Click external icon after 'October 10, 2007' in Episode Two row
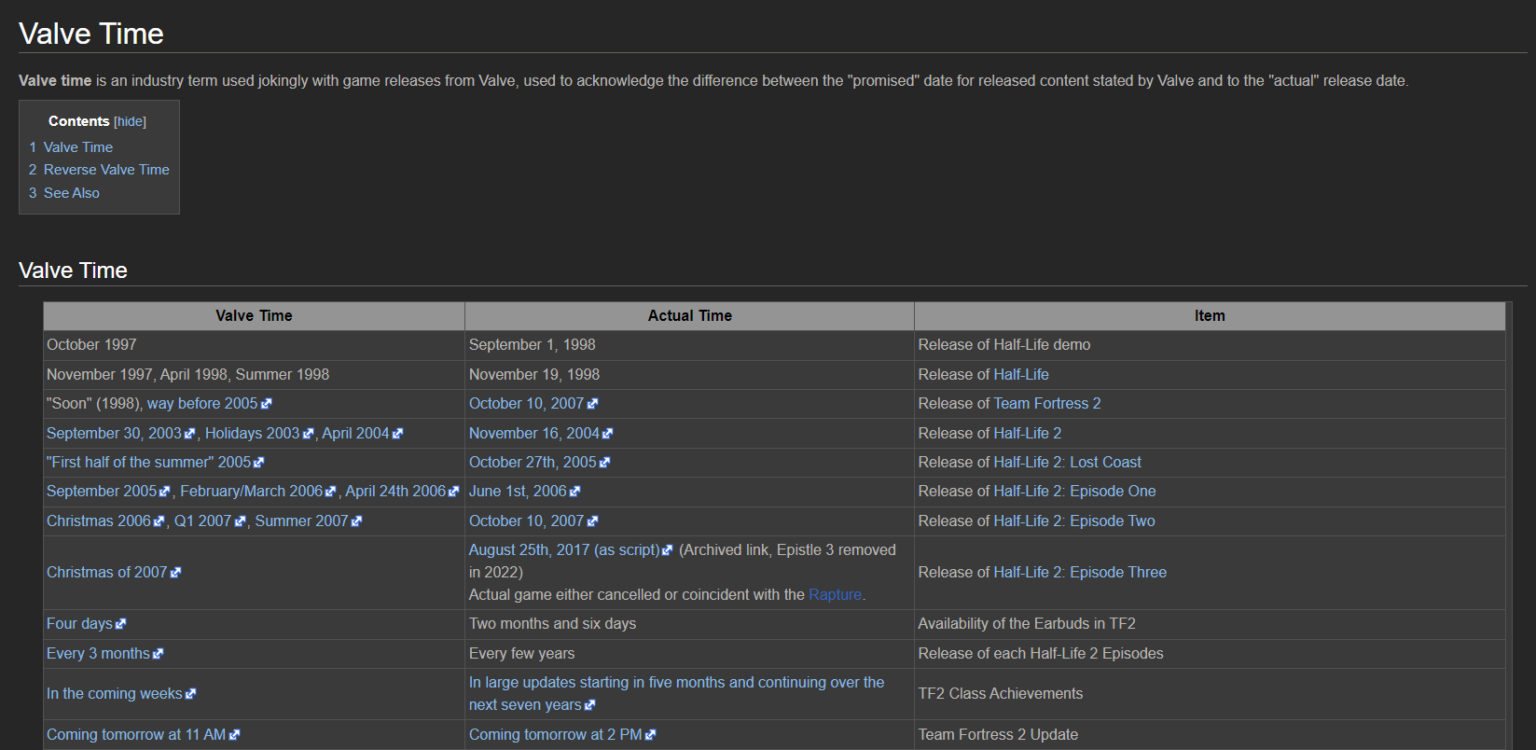Viewport: 1536px width, 750px height. click(592, 521)
